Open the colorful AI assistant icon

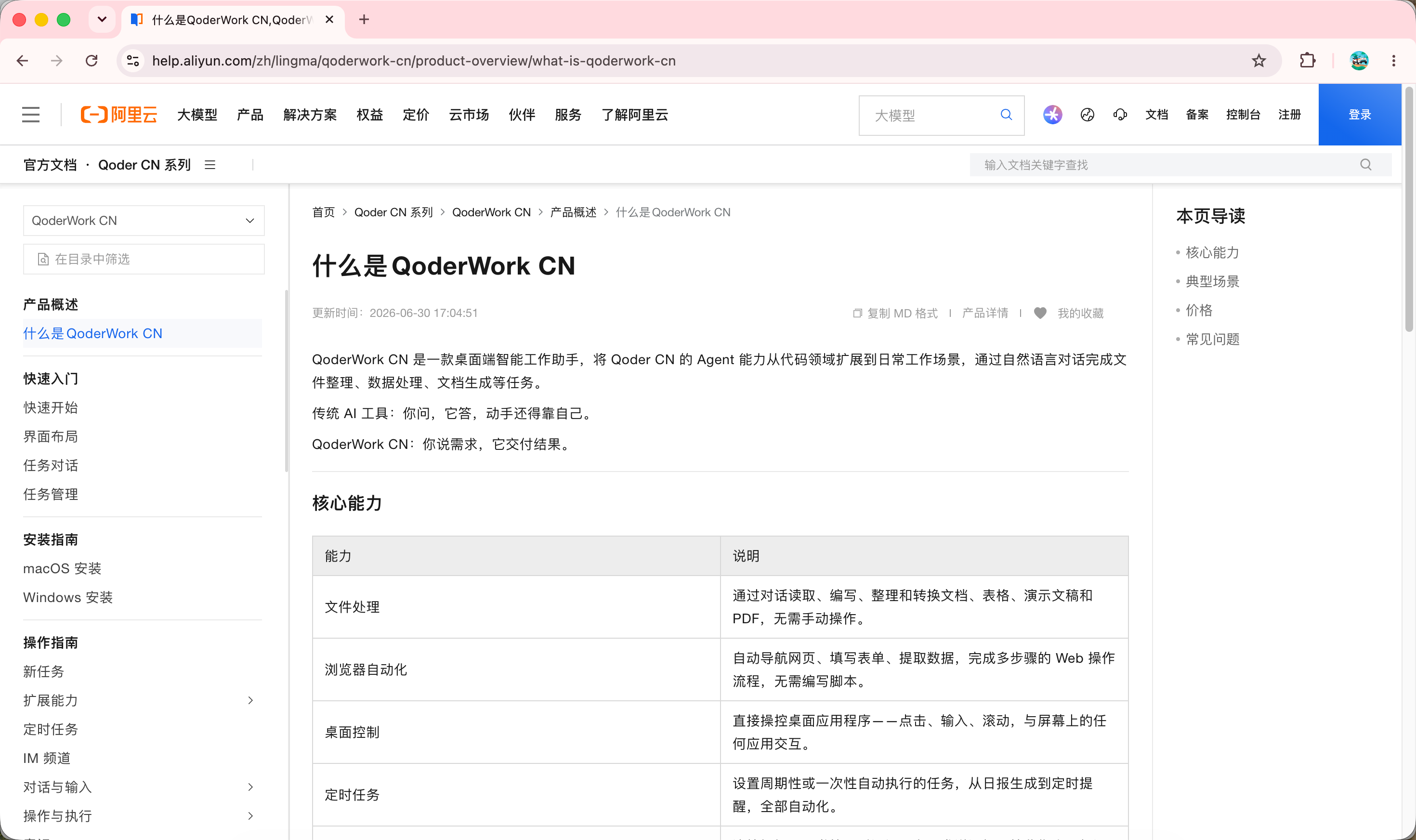(x=1053, y=115)
